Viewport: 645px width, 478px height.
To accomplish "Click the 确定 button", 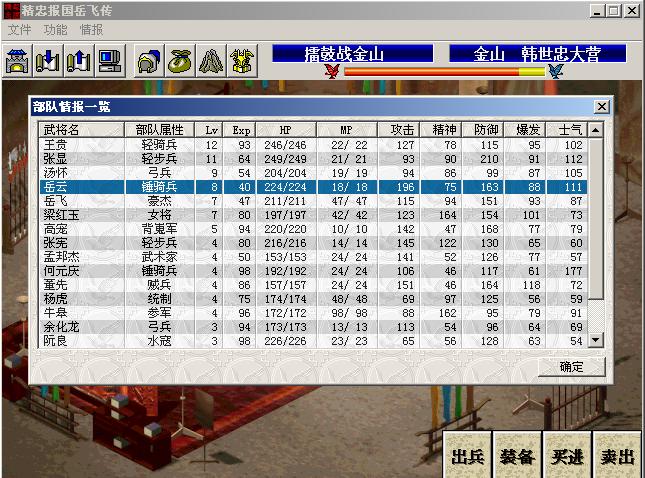I will [x=571, y=367].
